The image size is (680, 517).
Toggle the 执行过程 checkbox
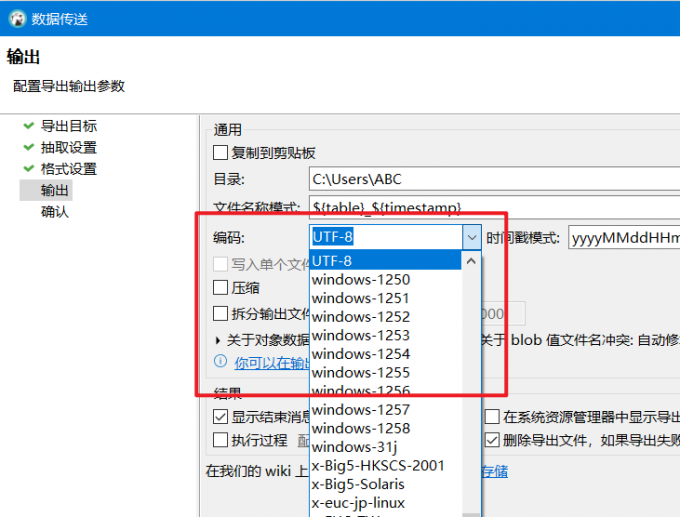[221, 440]
